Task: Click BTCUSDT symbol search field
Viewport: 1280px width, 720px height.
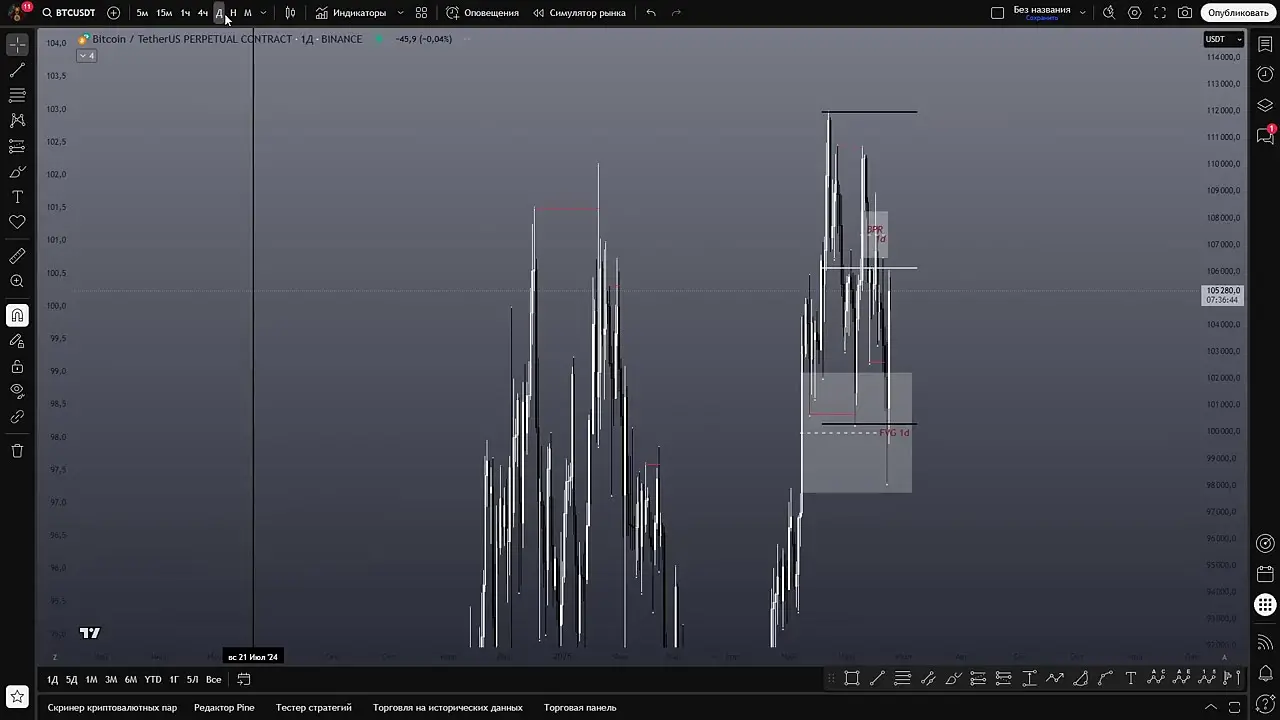Action: [x=68, y=13]
